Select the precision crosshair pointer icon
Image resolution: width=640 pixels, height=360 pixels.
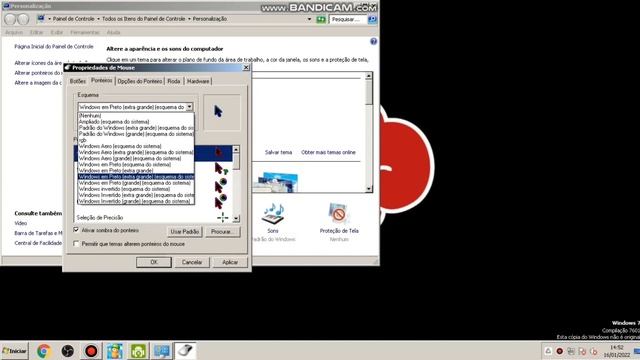(x=222, y=217)
